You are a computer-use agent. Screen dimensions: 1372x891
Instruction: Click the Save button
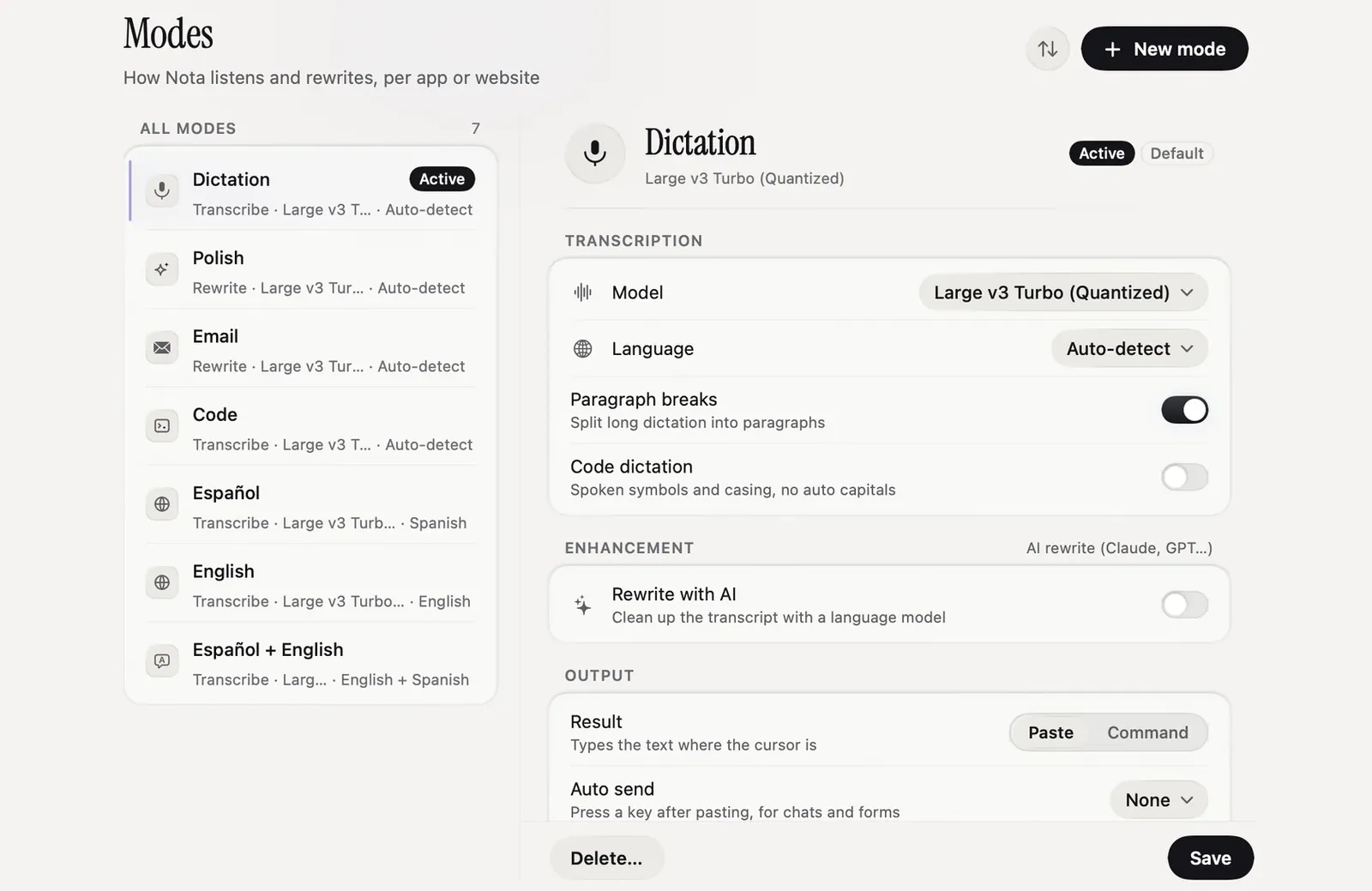(1210, 858)
